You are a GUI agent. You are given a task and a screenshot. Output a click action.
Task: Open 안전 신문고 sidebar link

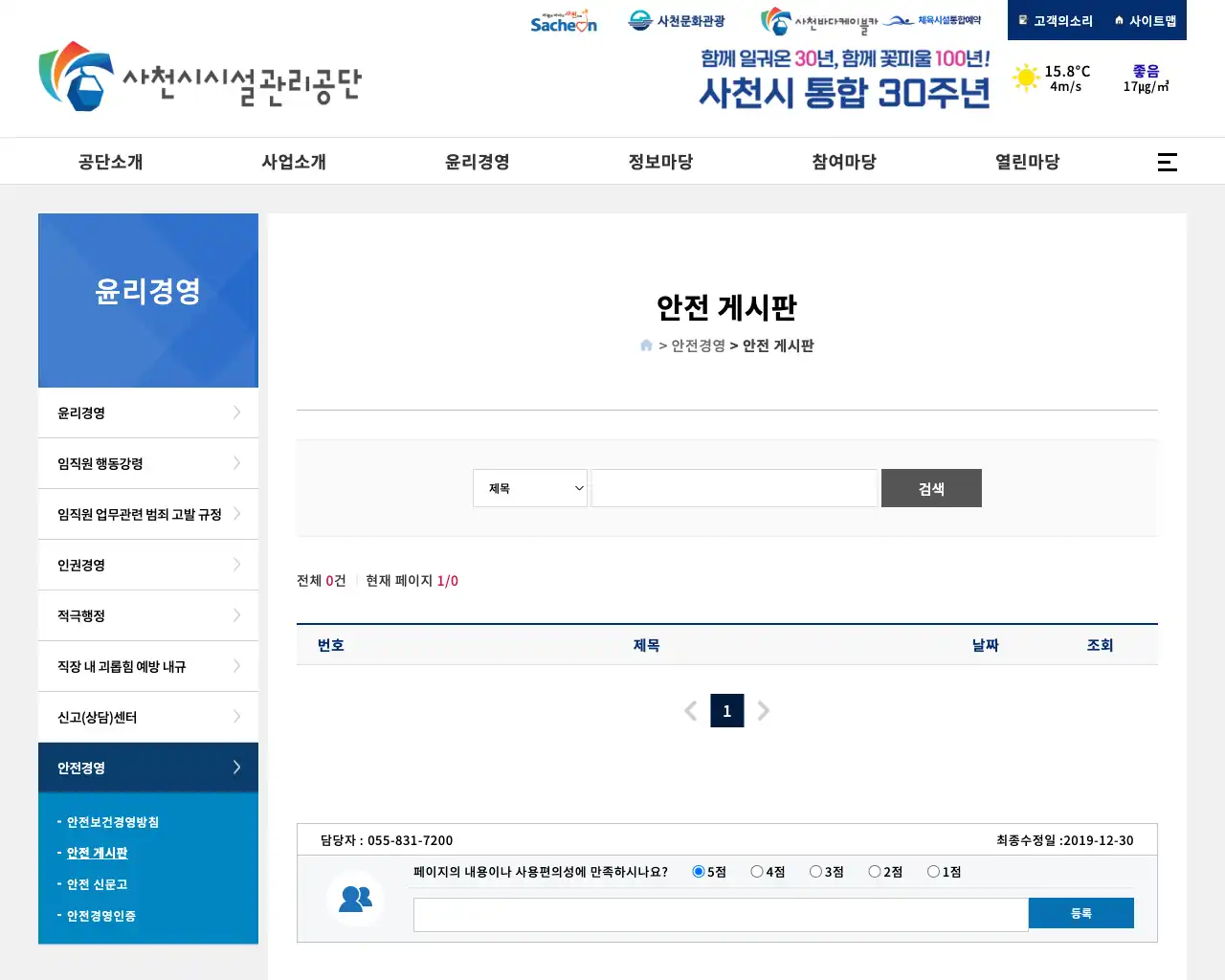click(97, 884)
